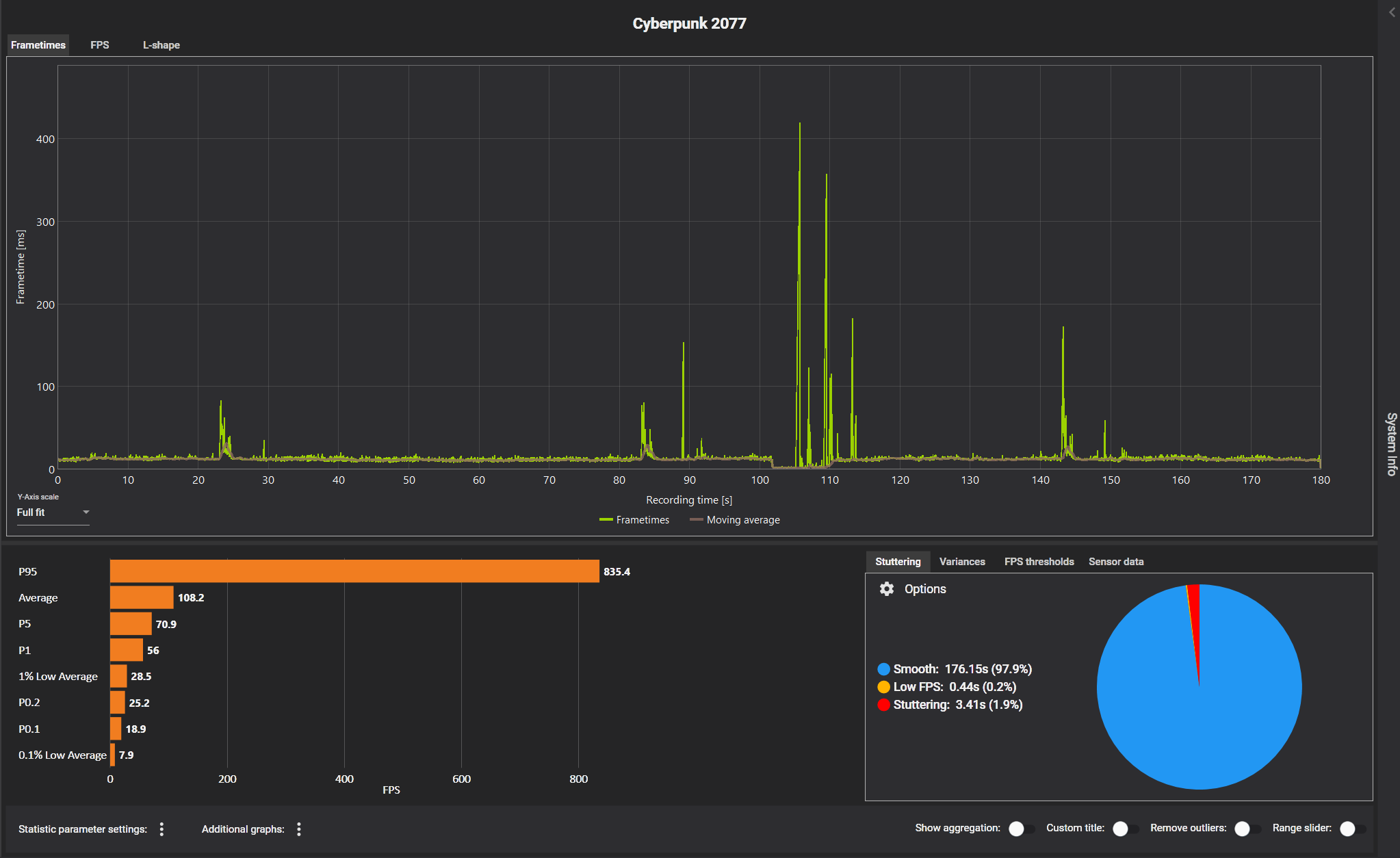Toggle Moving average series in legend
Image resolution: width=1400 pixels, height=858 pixels.
tap(735, 520)
